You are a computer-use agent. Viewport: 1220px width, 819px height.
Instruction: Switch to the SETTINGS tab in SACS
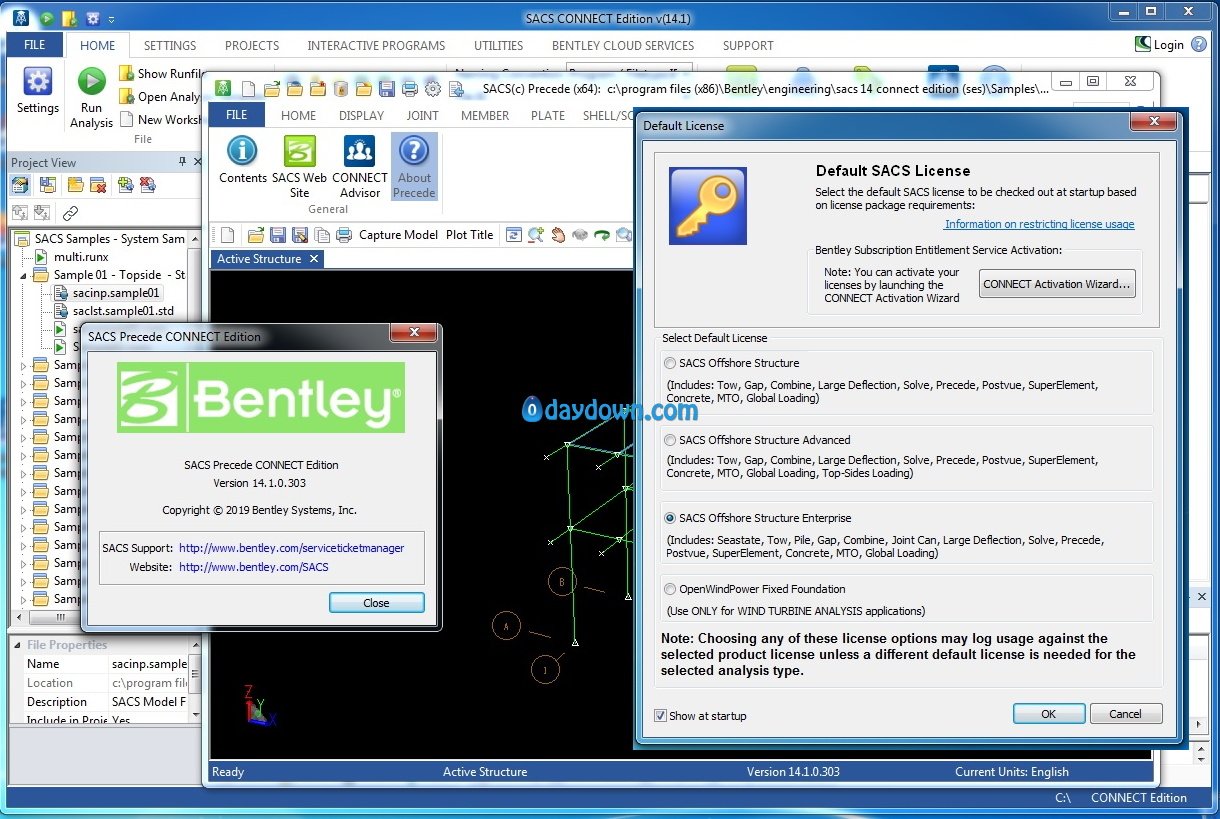click(170, 45)
